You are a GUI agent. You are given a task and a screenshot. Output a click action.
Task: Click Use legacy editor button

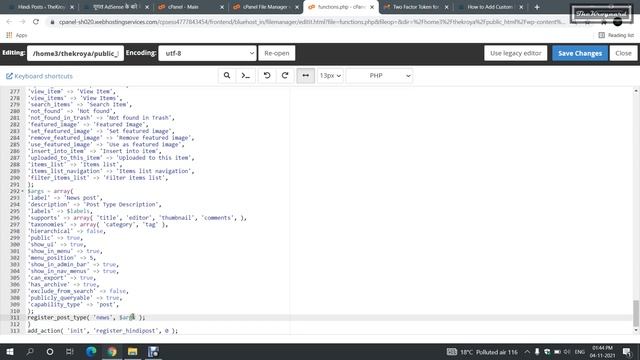[x=516, y=53]
